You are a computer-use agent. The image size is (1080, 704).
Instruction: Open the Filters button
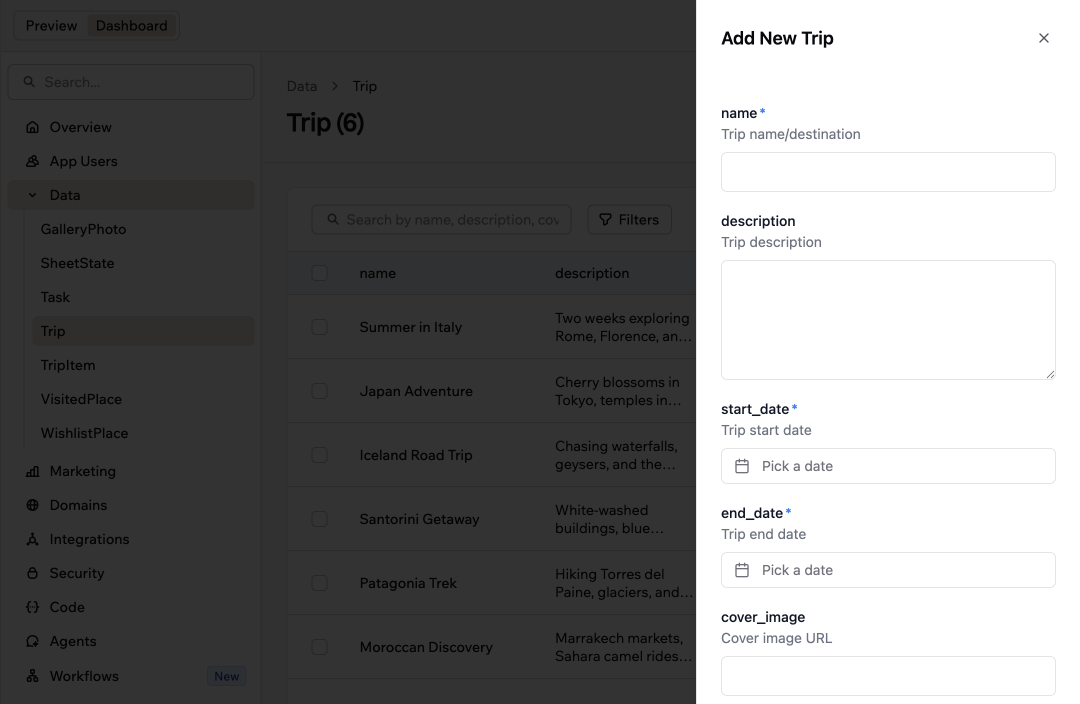(x=630, y=220)
